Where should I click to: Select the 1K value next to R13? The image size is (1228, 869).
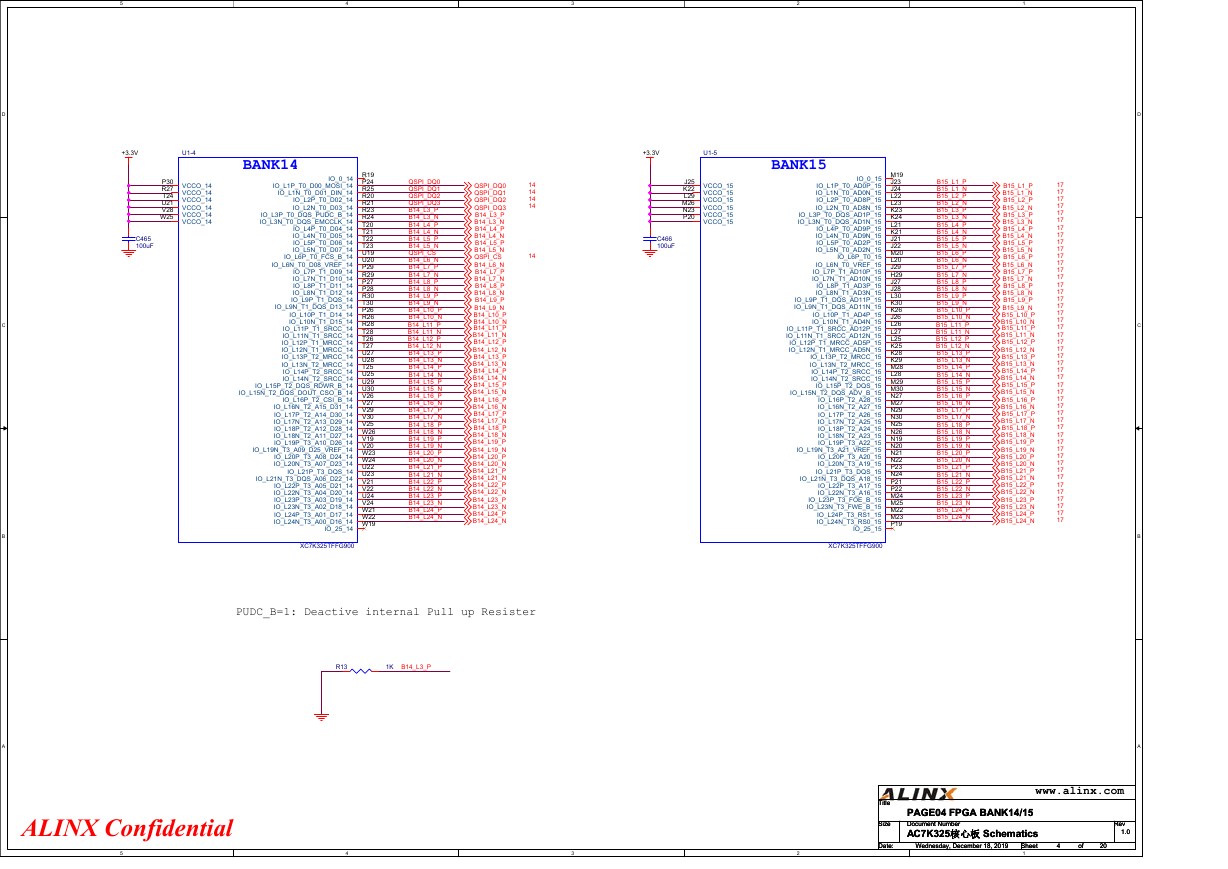(x=390, y=666)
